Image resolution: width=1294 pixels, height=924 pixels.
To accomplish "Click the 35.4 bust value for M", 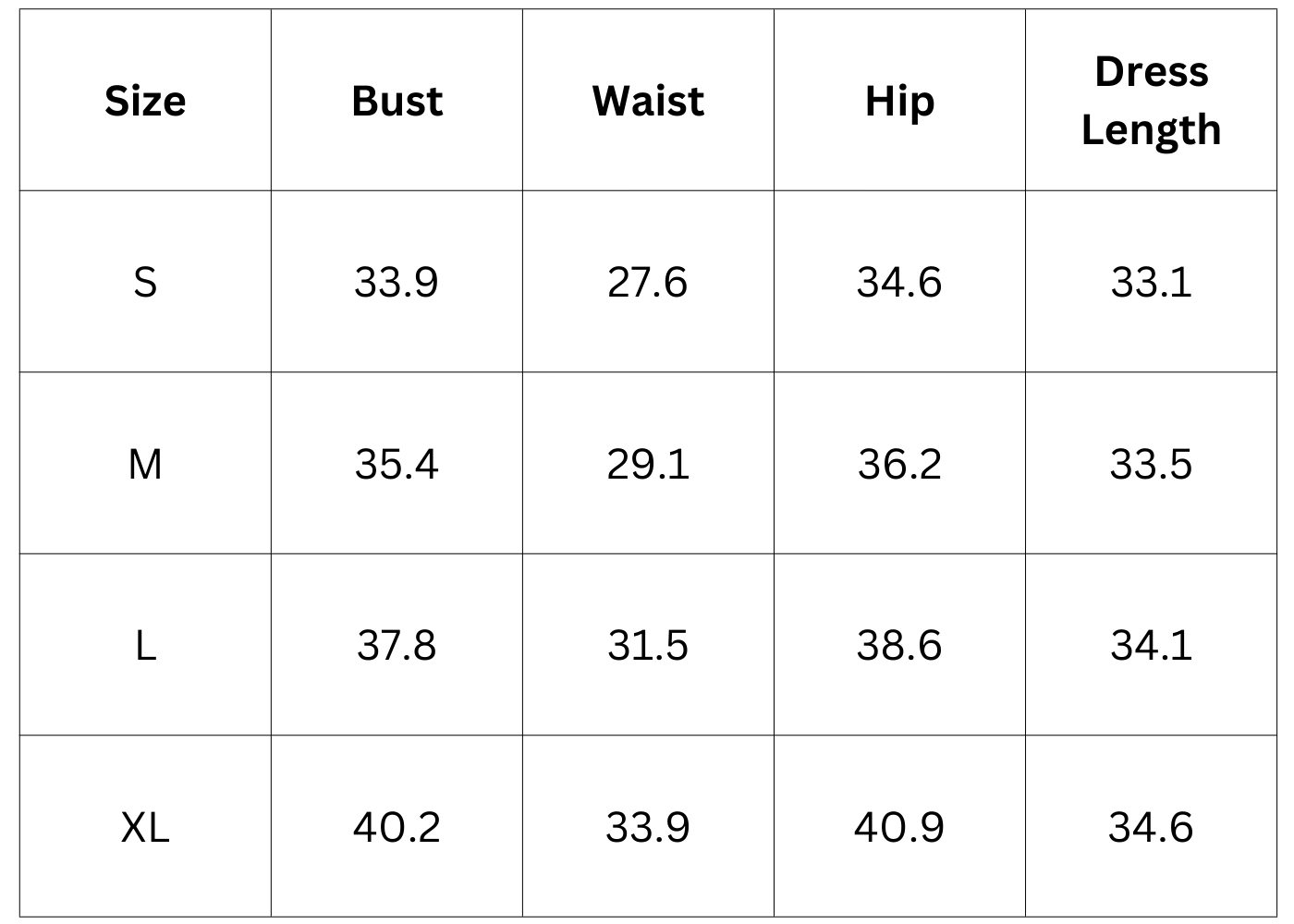I will click(397, 464).
